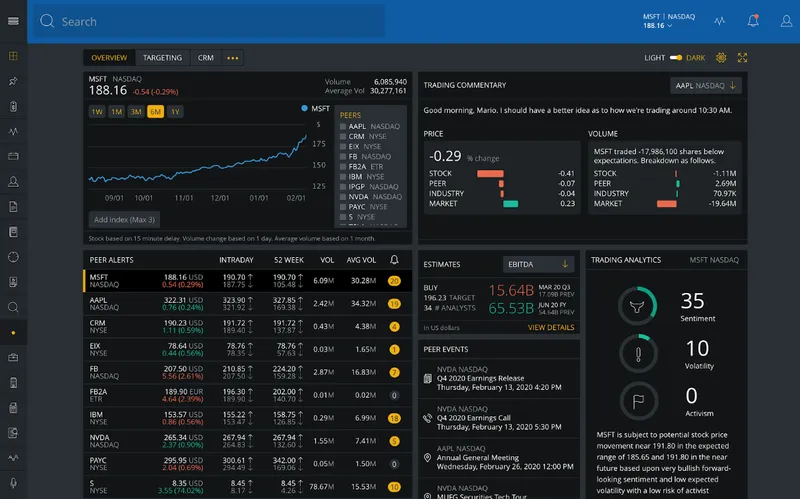Screen dimensions: 800x499
Task: Open the briefcase icon in the sidebar
Action: coord(13,358)
